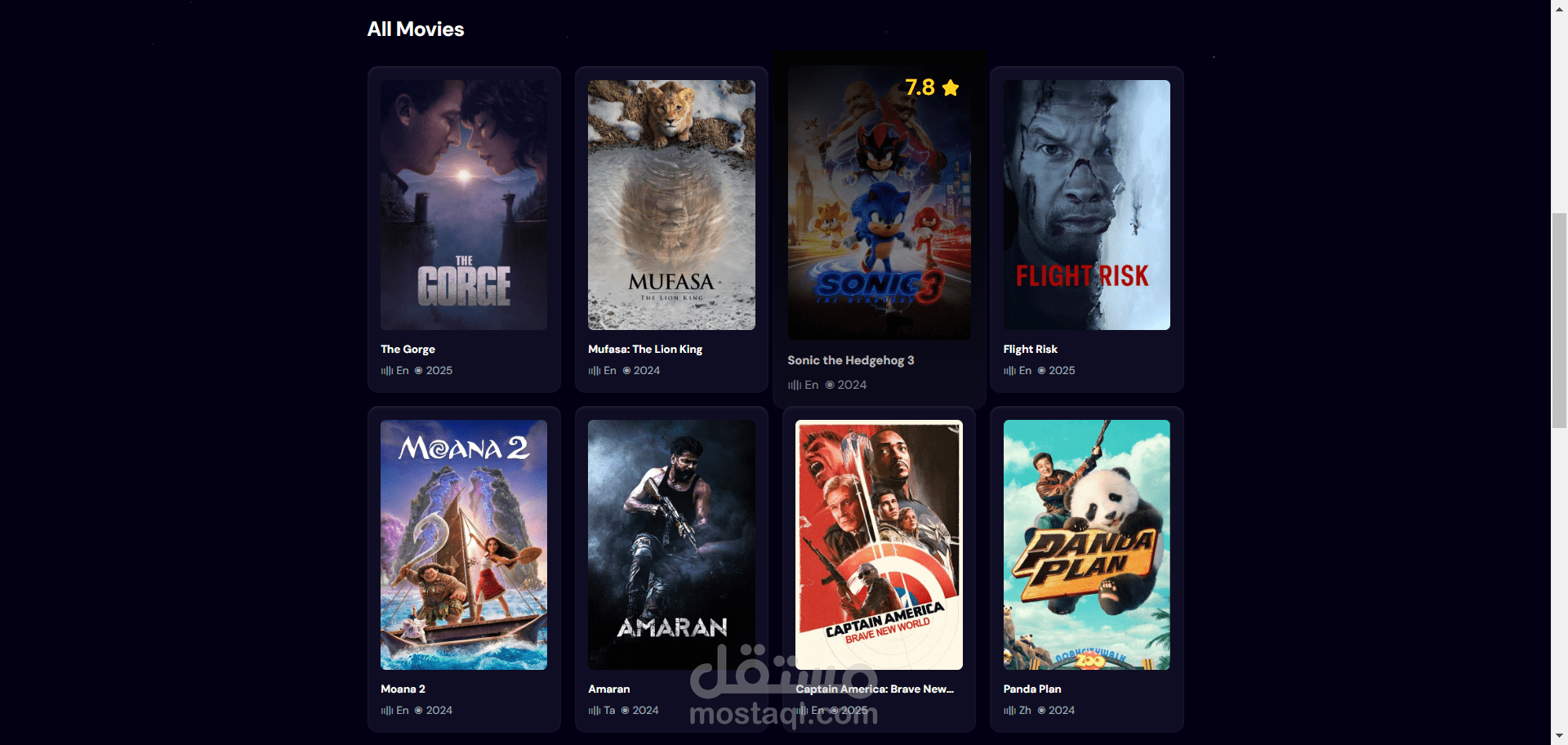Click the scrollbar down arrow
The height and width of the screenshot is (745, 1568).
pyautogui.click(x=1559, y=737)
